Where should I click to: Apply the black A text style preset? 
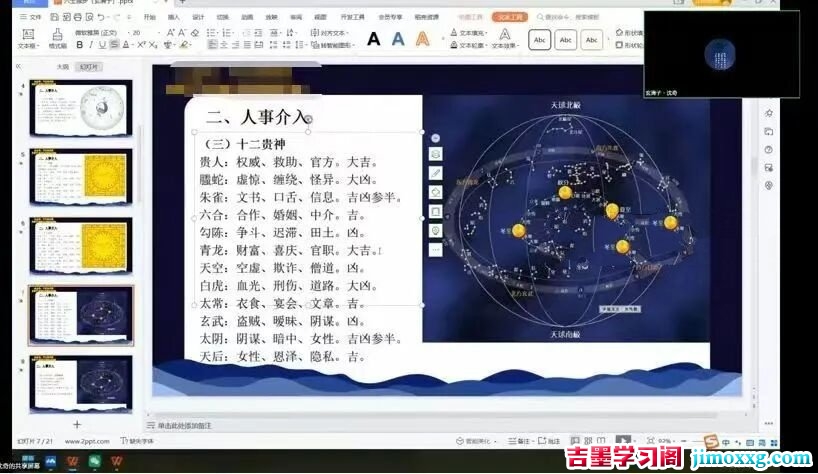pos(374,39)
